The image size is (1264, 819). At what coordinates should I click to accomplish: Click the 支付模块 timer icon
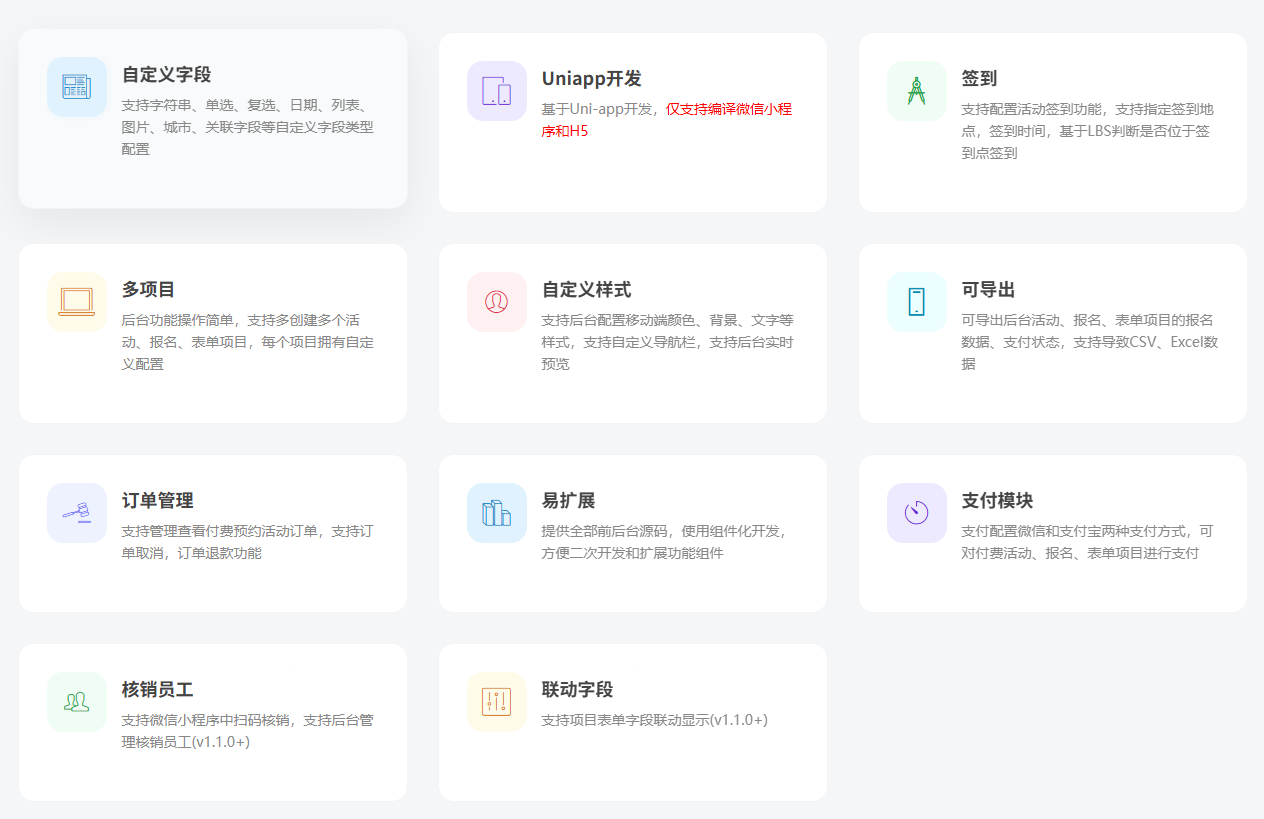917,513
